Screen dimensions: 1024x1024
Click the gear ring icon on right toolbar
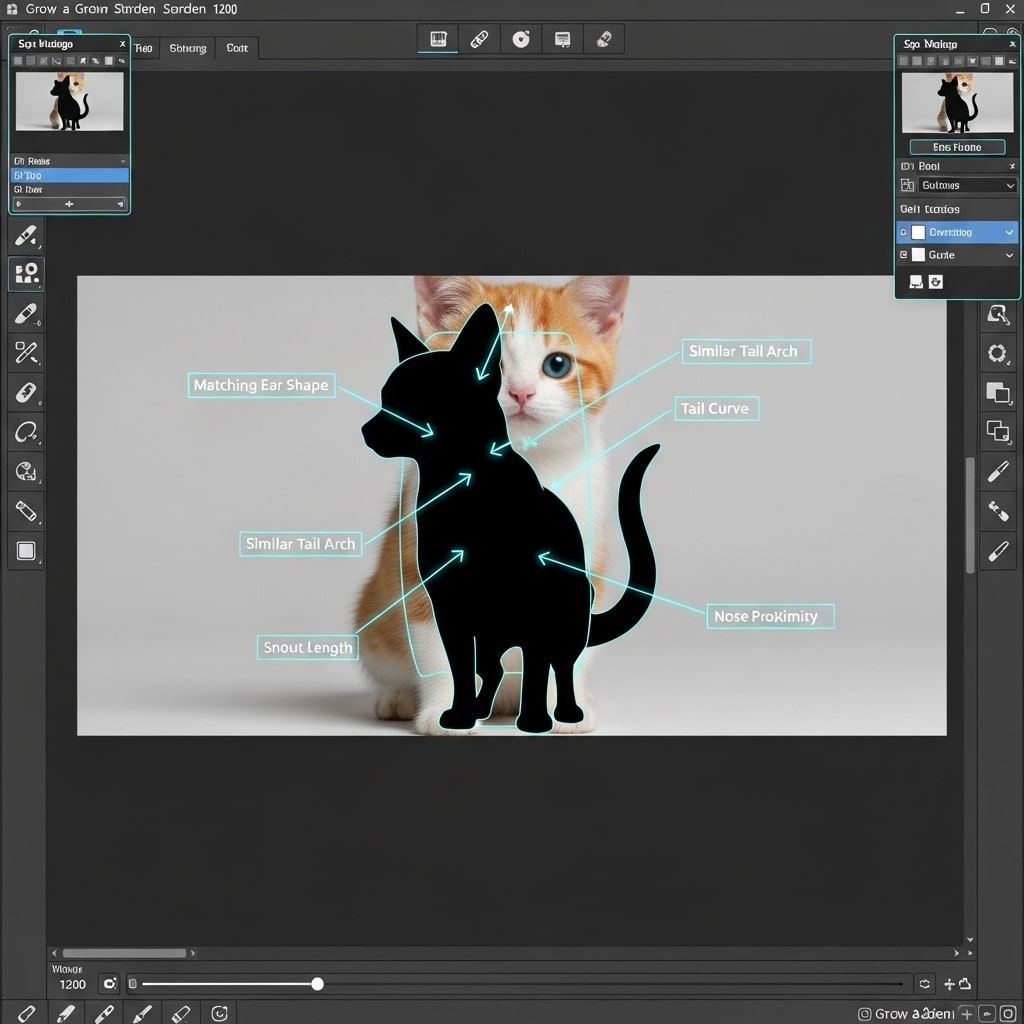997,353
